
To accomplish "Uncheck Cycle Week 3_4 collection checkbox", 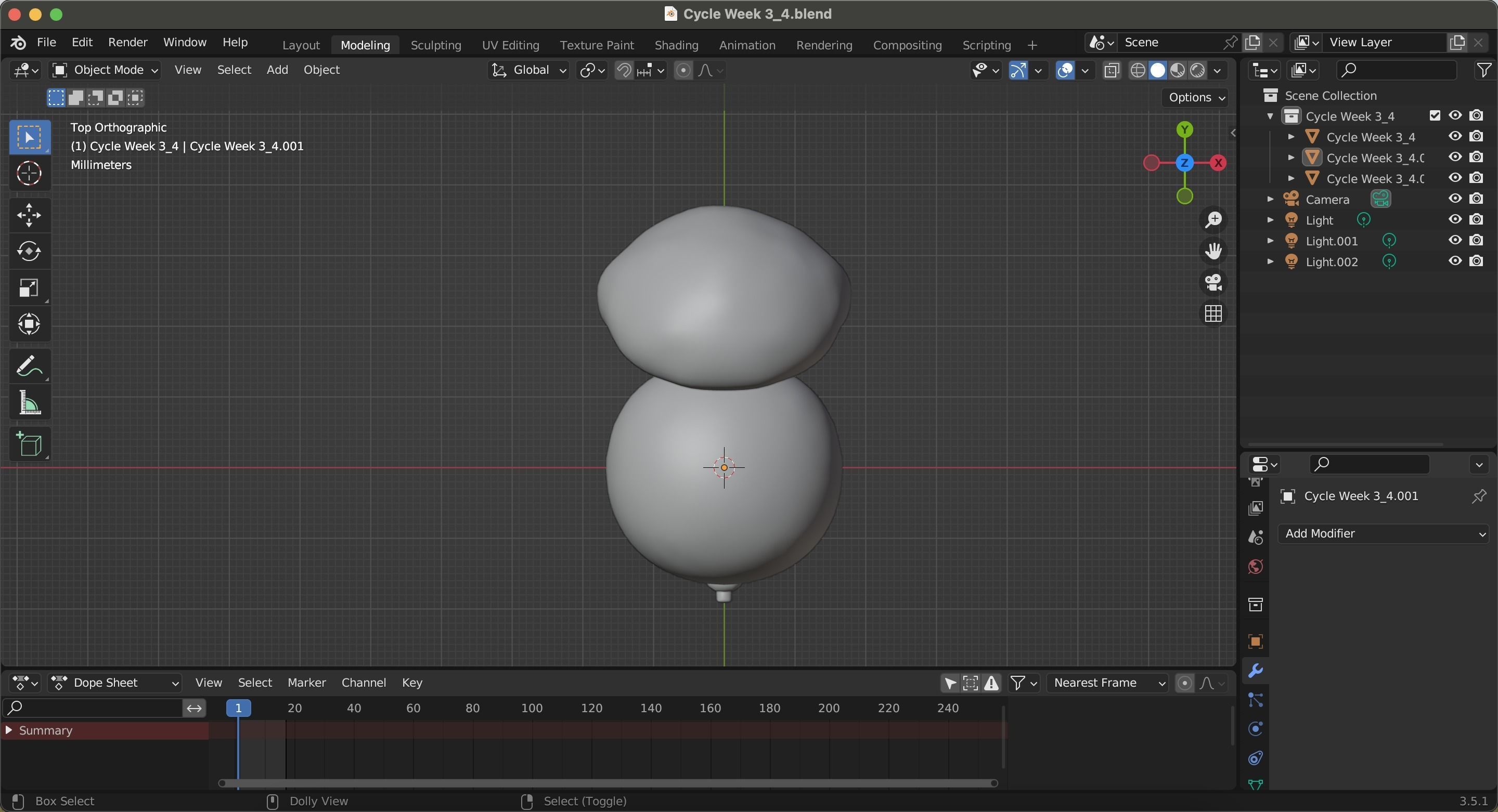I will click(1434, 116).
